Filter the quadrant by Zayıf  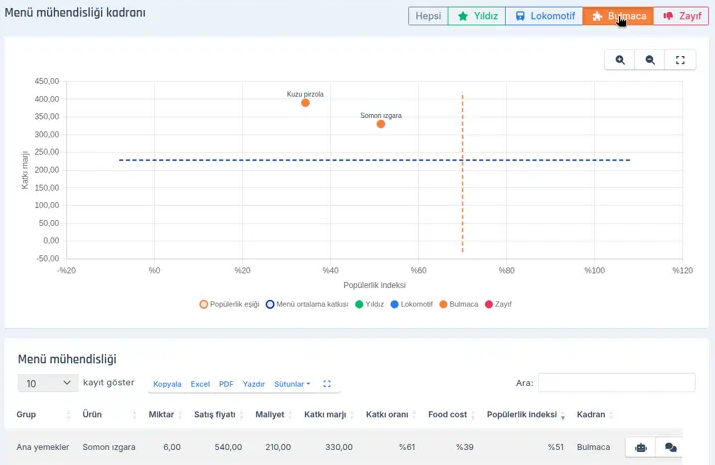pos(681,16)
